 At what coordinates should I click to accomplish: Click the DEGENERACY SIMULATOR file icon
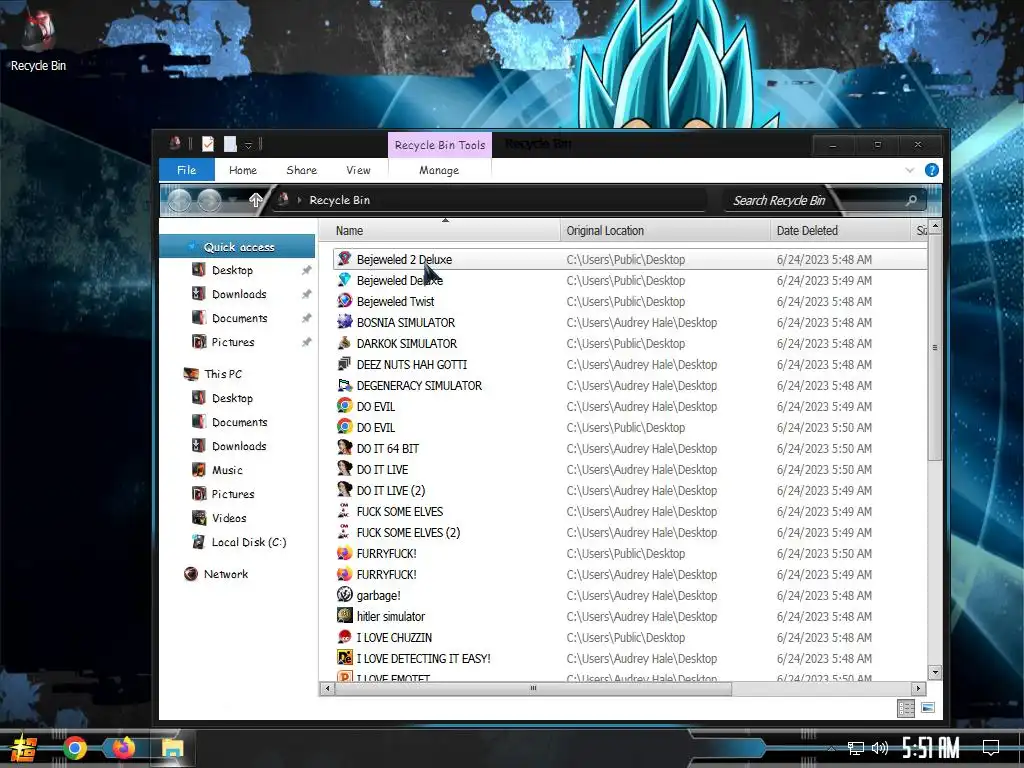(x=345, y=385)
